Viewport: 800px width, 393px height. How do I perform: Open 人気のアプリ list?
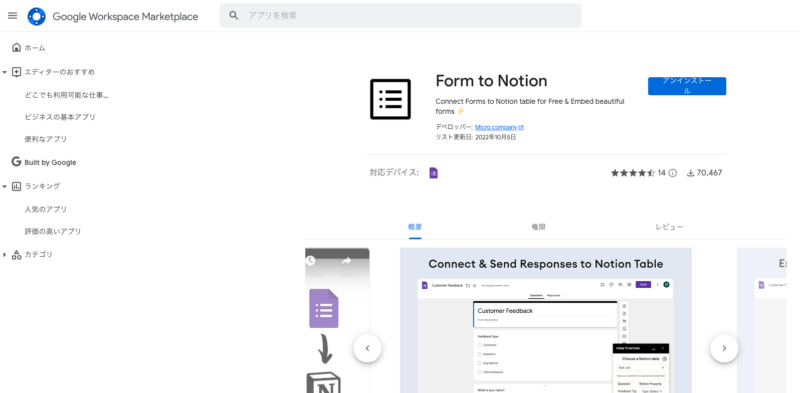click(45, 209)
